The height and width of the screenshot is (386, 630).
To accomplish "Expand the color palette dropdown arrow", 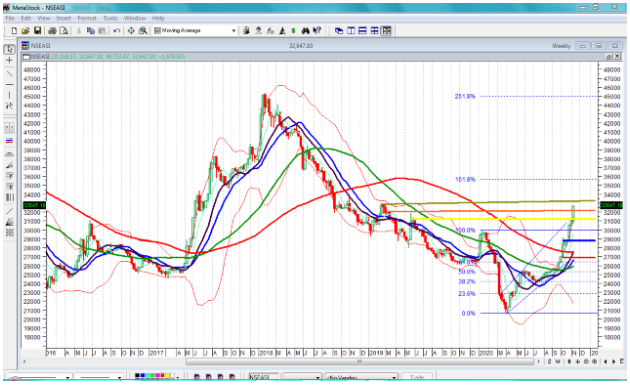I will [178, 377].
